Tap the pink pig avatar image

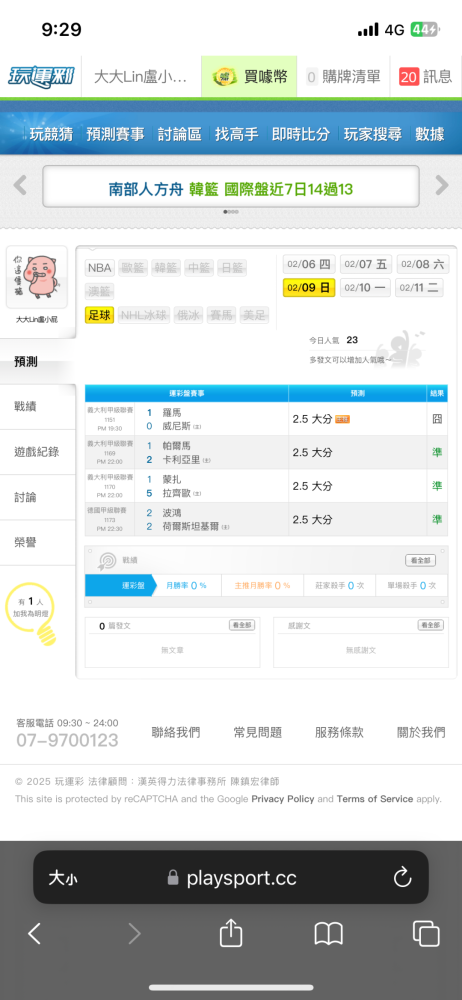coord(37,277)
